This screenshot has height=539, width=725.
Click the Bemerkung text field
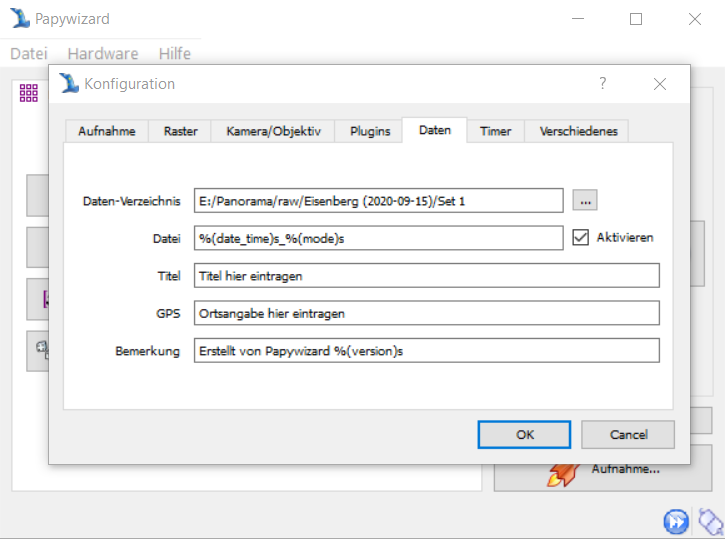click(427, 350)
